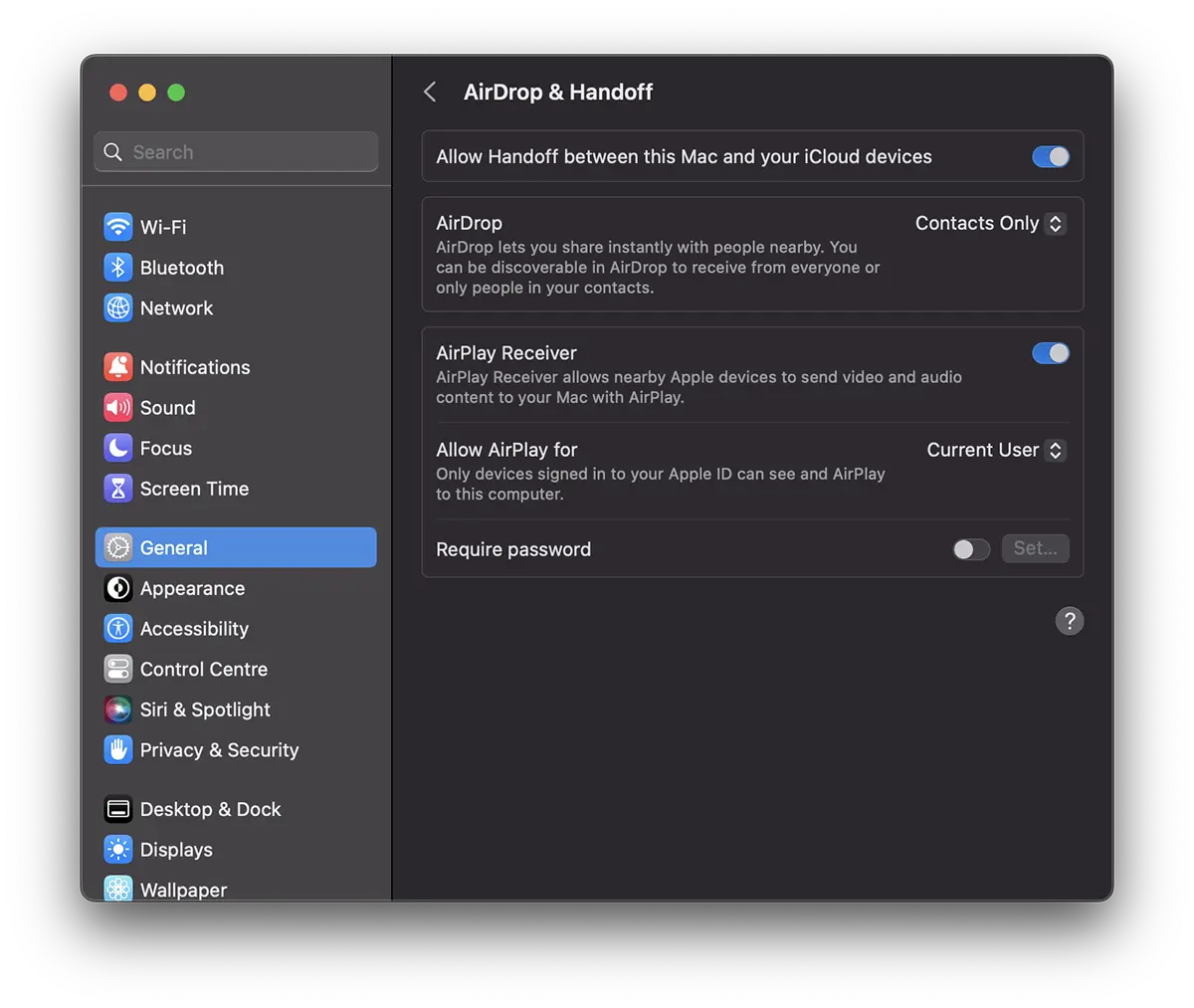Open the Allow AirPlay for Current User dropdown
The height and width of the screenshot is (1008, 1194).
point(996,450)
